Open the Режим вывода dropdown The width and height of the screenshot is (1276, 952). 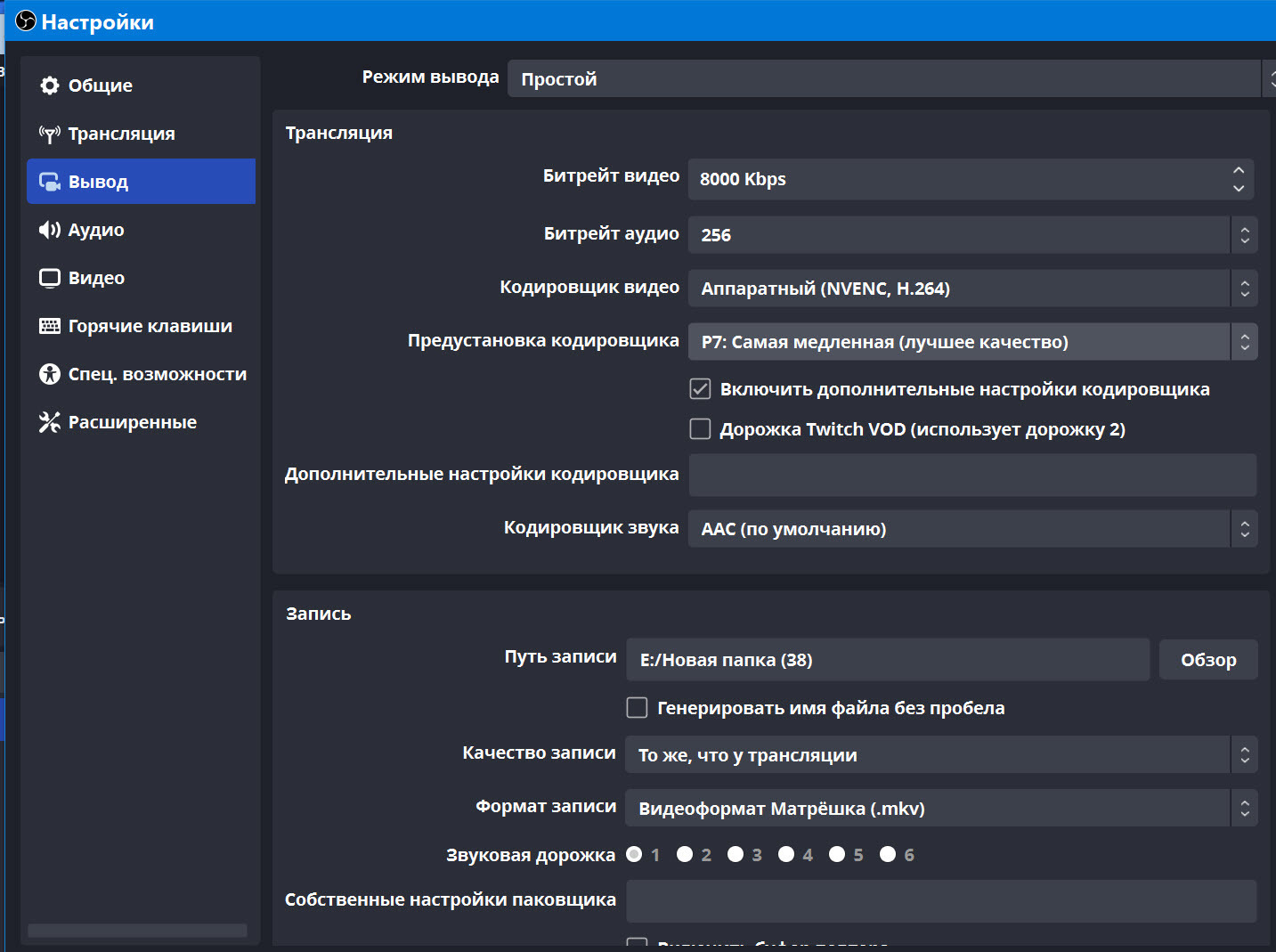point(890,79)
